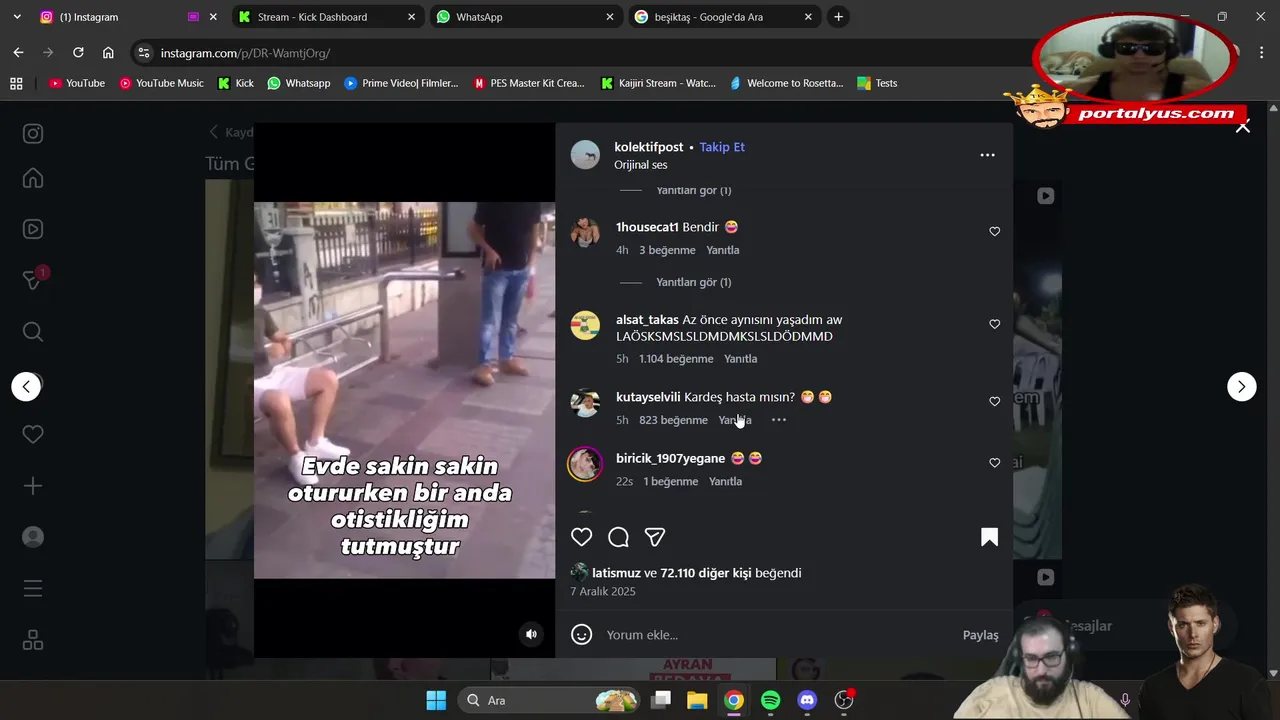This screenshot has height=720, width=1280.
Task: Open options dots on kutayselvili comment
Action: (778, 420)
